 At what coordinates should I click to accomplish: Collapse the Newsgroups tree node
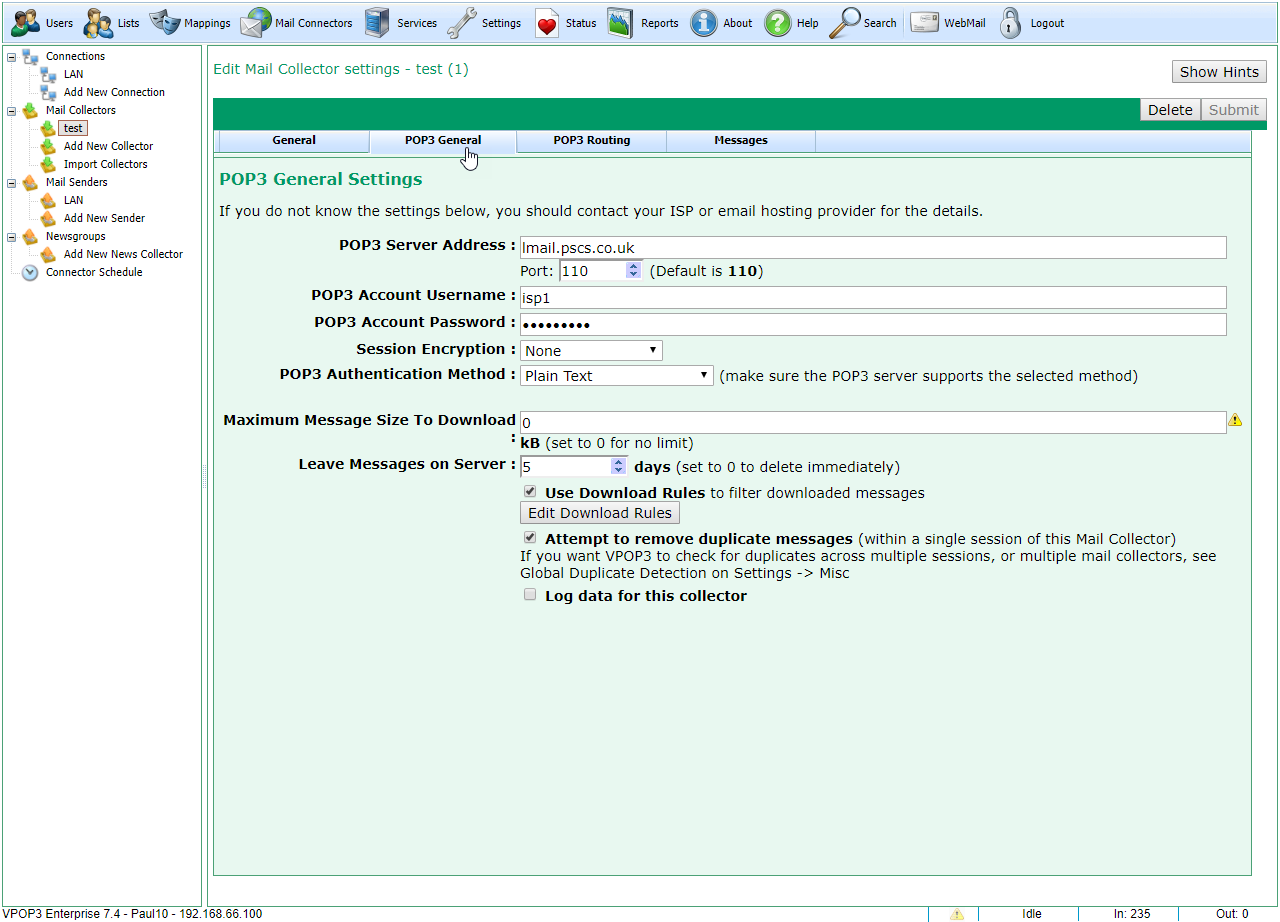(x=11, y=236)
